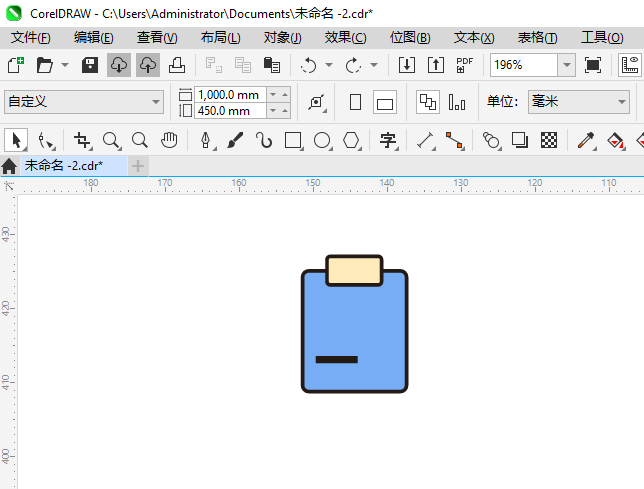Open the 编辑(E) menu
This screenshot has height=489, width=644.
point(94,38)
